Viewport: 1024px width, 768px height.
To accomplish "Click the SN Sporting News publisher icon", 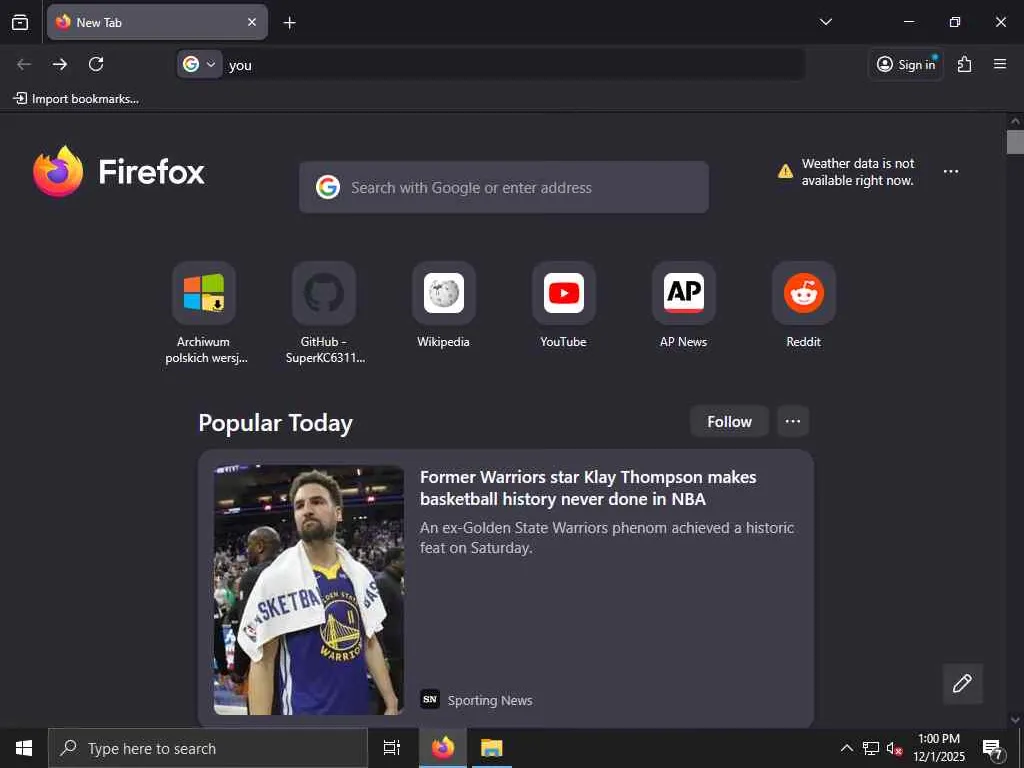I will tap(430, 699).
